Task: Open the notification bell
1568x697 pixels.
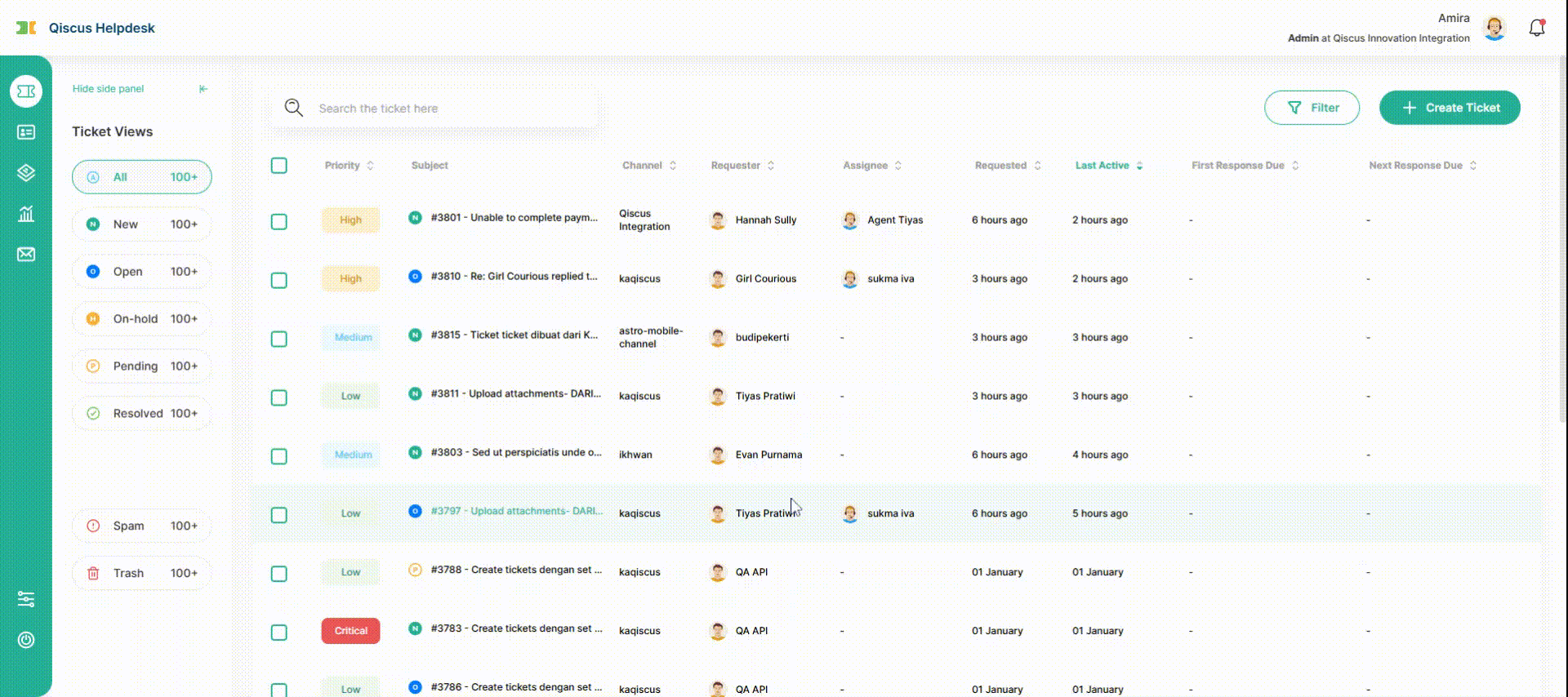Action: 1536,28
